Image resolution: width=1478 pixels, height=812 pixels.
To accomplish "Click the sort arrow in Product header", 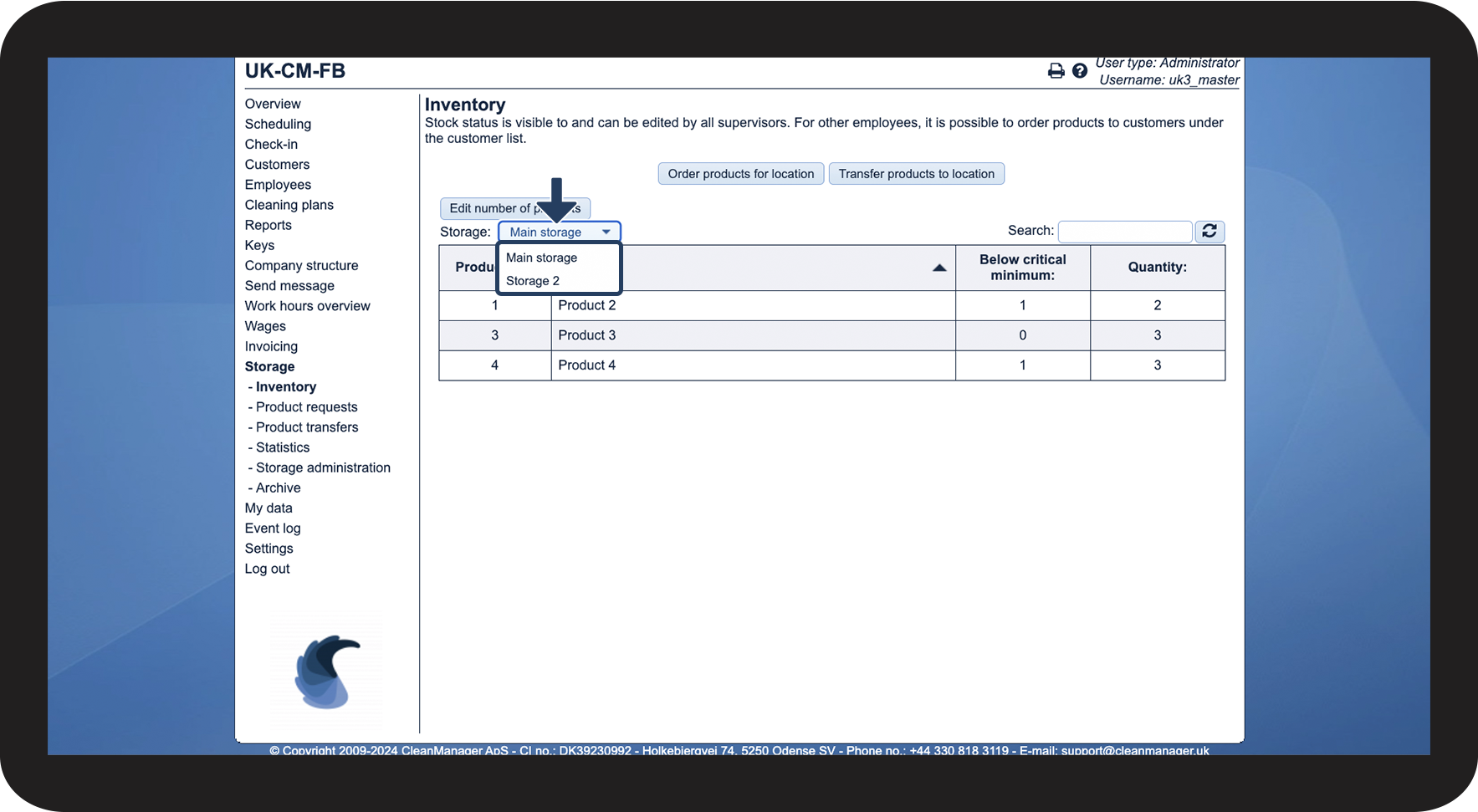I will pyautogui.click(x=939, y=268).
